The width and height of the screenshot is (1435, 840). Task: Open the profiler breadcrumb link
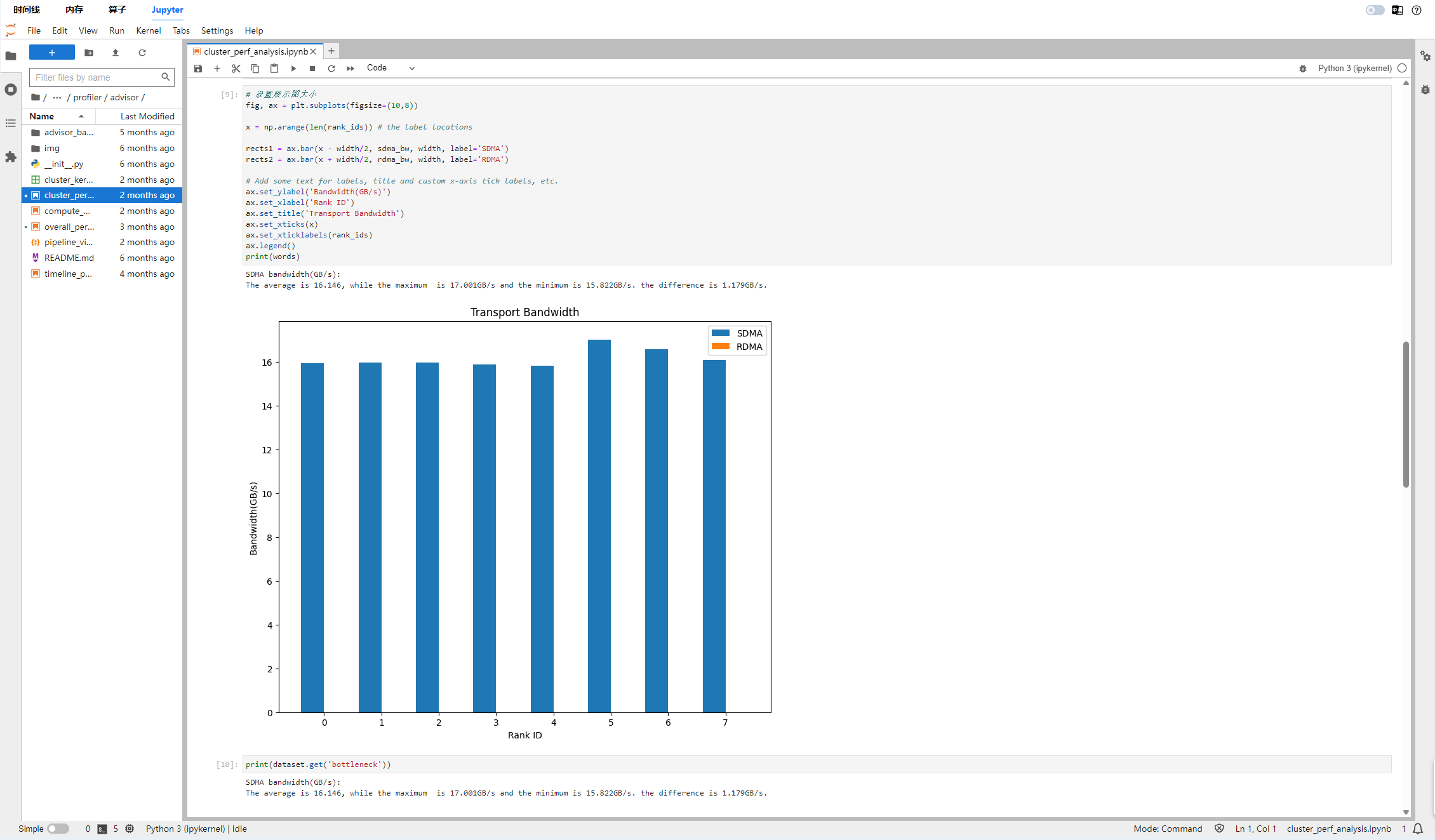tap(87, 97)
